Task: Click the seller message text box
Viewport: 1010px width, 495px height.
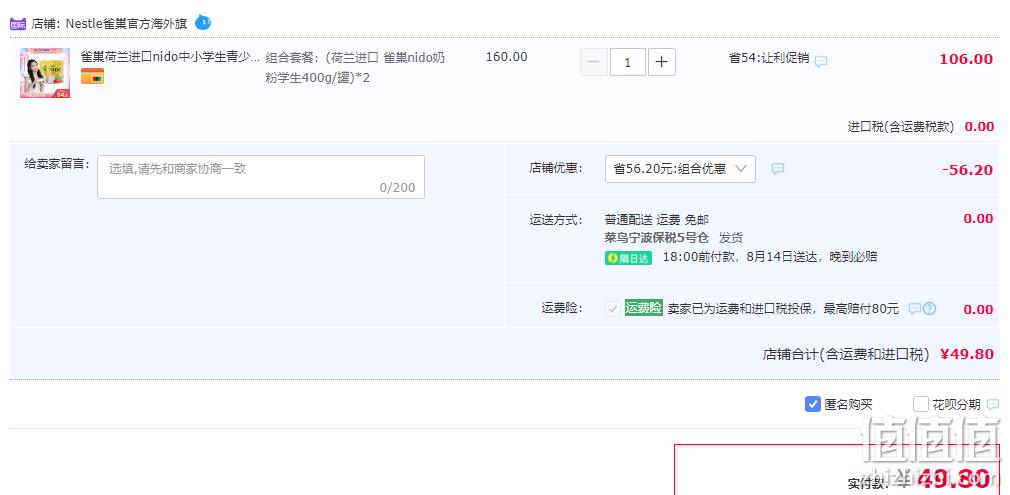Action: pos(261,177)
